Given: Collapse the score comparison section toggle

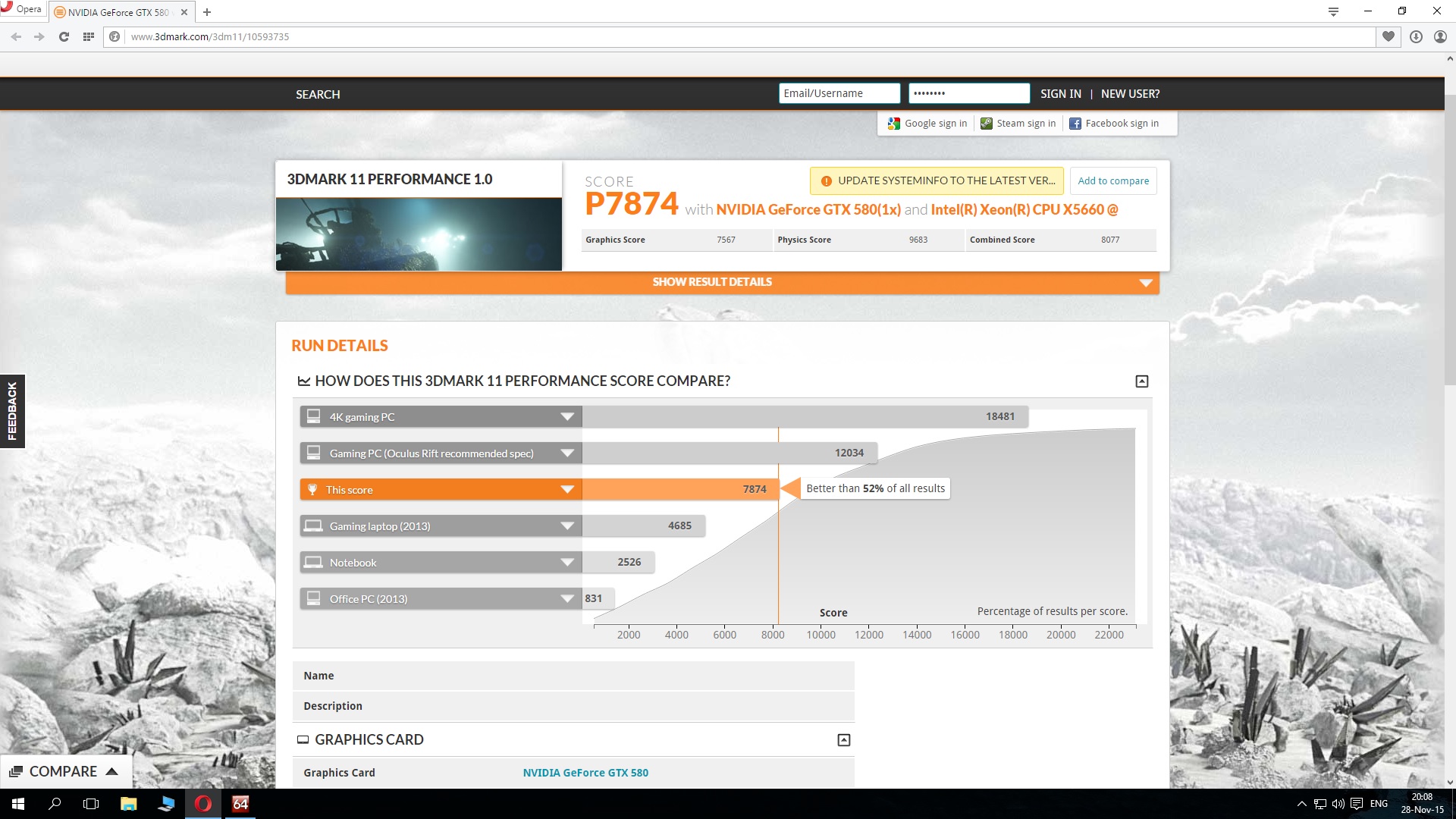Looking at the screenshot, I should pos(1141,381).
